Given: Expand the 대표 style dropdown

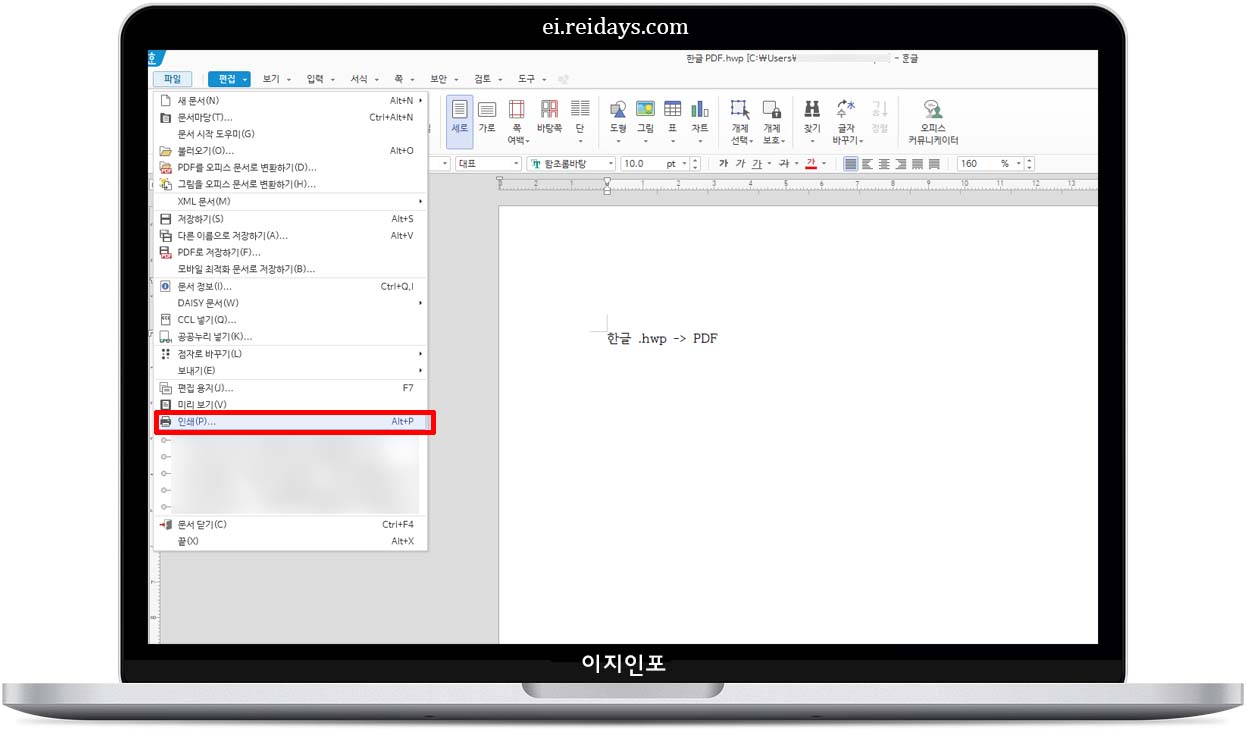Looking at the screenshot, I should click(x=487, y=163).
